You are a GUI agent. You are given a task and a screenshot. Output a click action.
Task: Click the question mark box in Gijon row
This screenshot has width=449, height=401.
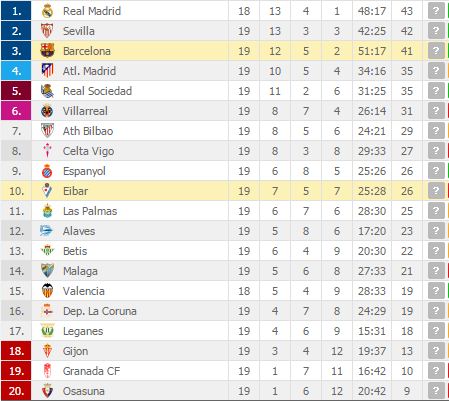[436, 351]
